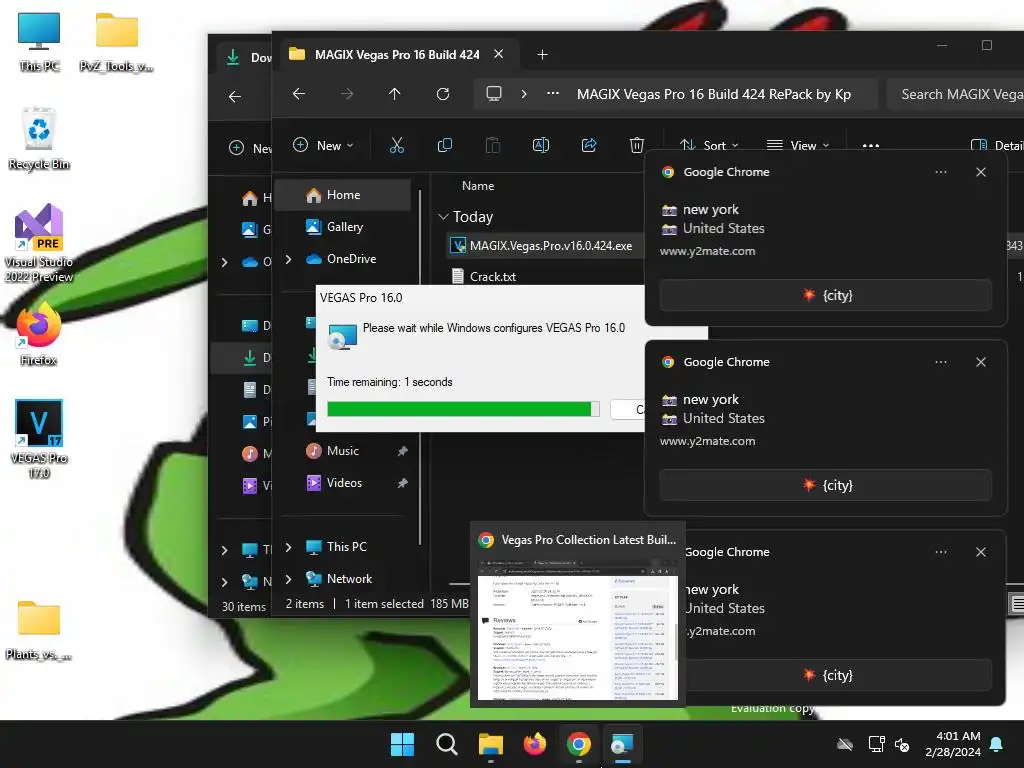Click {city} button in middle Chrome notification

click(825, 485)
